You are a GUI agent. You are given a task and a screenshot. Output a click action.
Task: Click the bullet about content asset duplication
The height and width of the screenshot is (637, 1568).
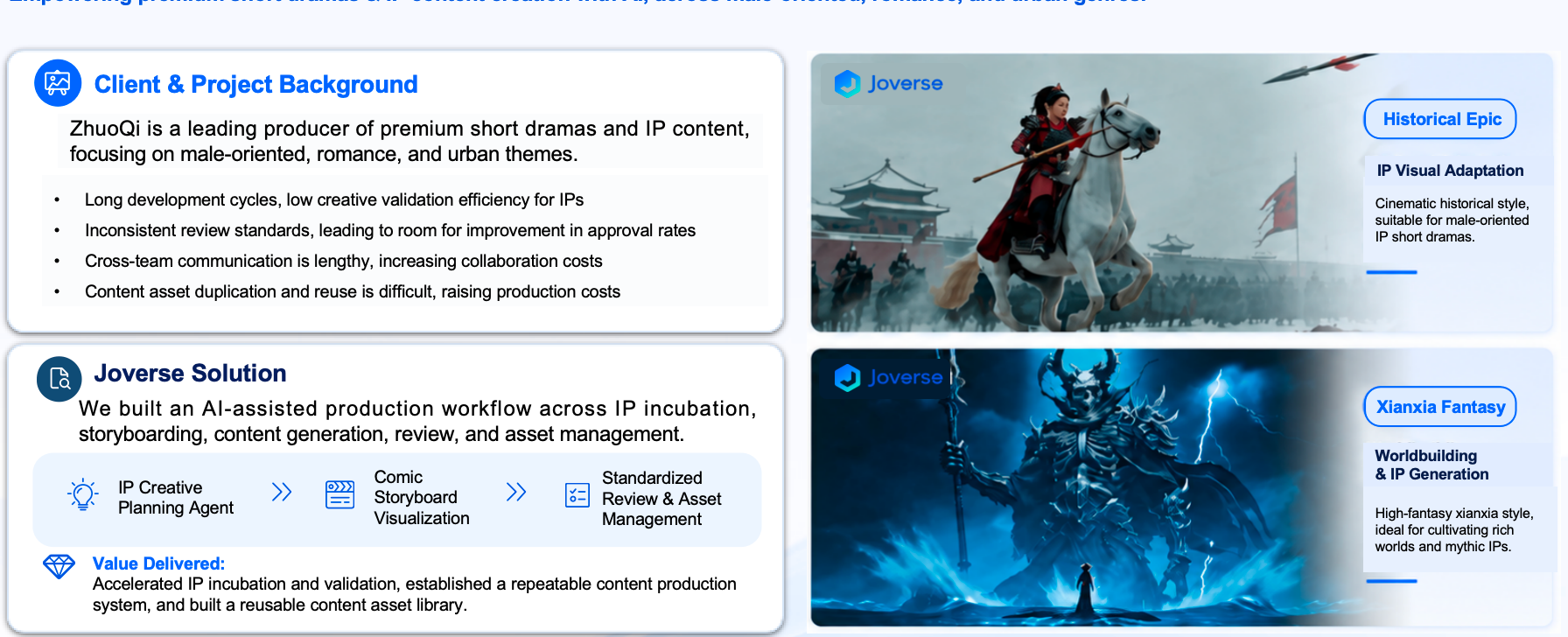(x=353, y=291)
